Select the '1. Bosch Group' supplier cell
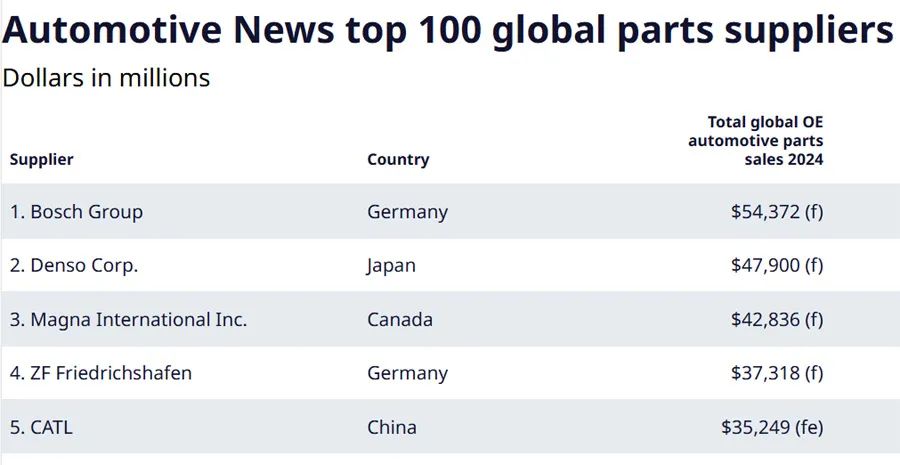 pyautogui.click(x=77, y=212)
